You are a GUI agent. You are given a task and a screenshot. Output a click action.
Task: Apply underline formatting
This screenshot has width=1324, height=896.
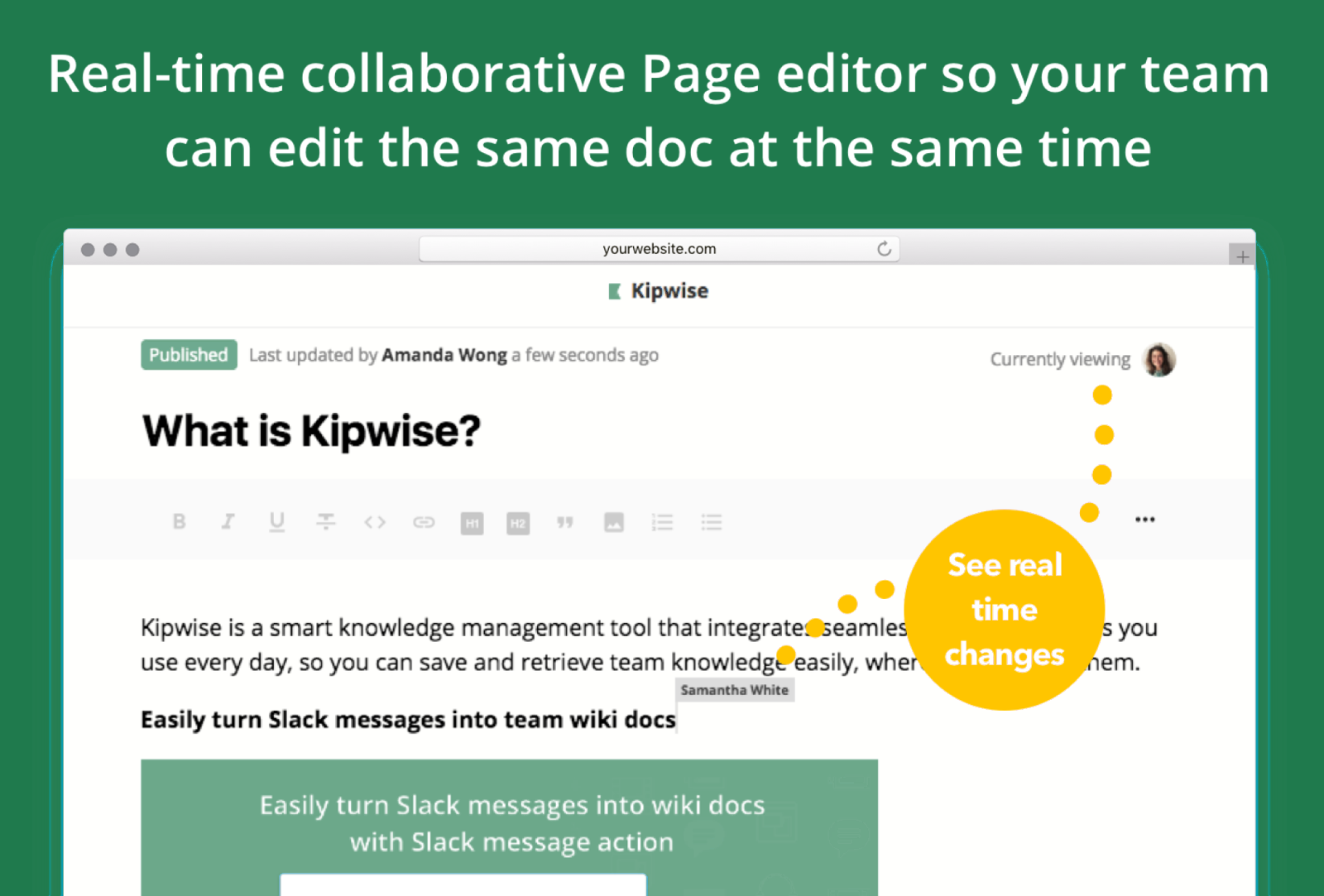pos(276,521)
